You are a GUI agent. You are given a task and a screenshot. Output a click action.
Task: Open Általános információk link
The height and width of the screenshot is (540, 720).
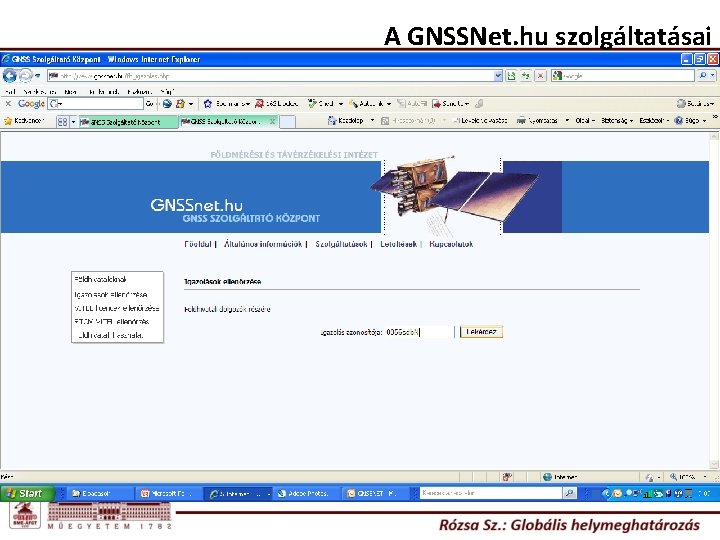263,244
